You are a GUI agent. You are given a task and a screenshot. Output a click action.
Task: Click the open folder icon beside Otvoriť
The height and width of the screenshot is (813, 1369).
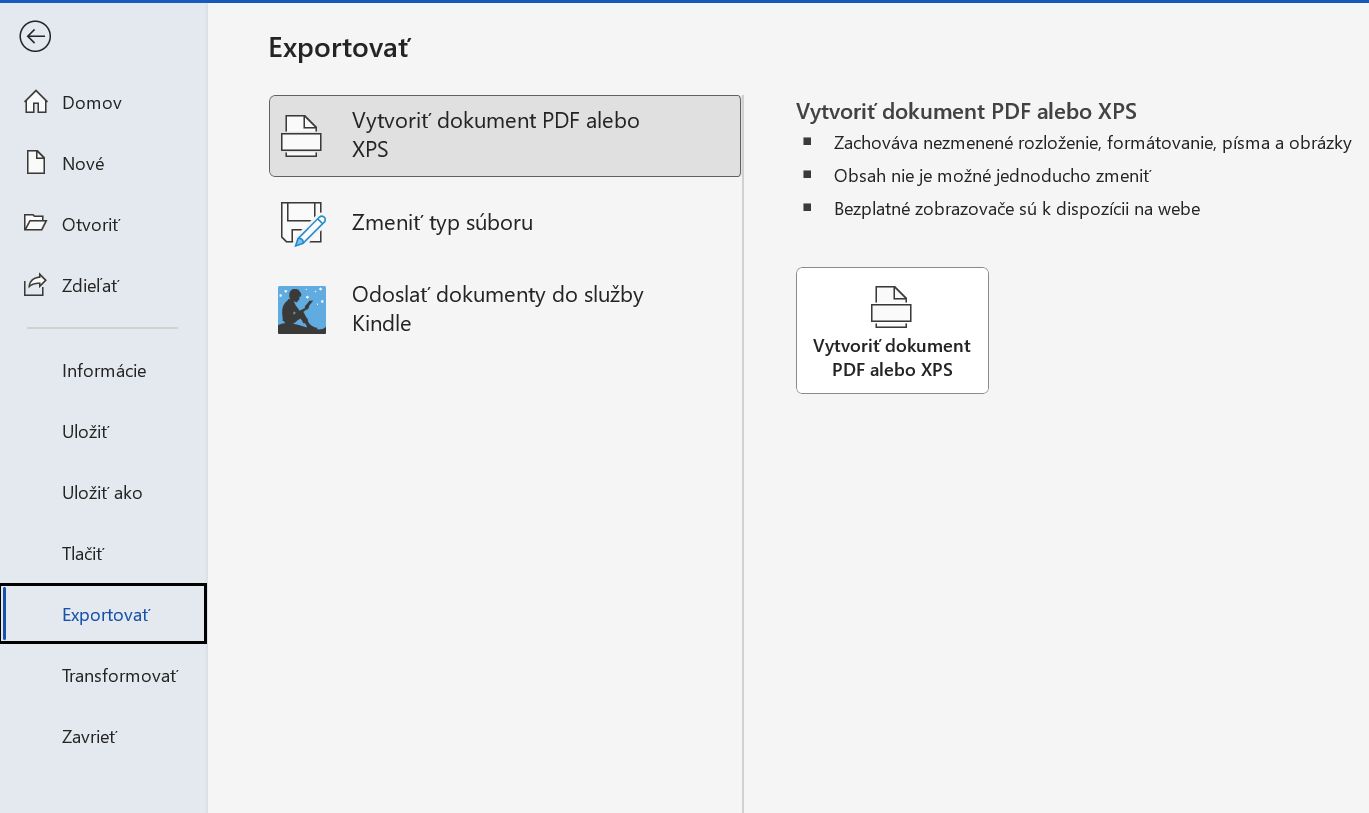[x=36, y=223]
